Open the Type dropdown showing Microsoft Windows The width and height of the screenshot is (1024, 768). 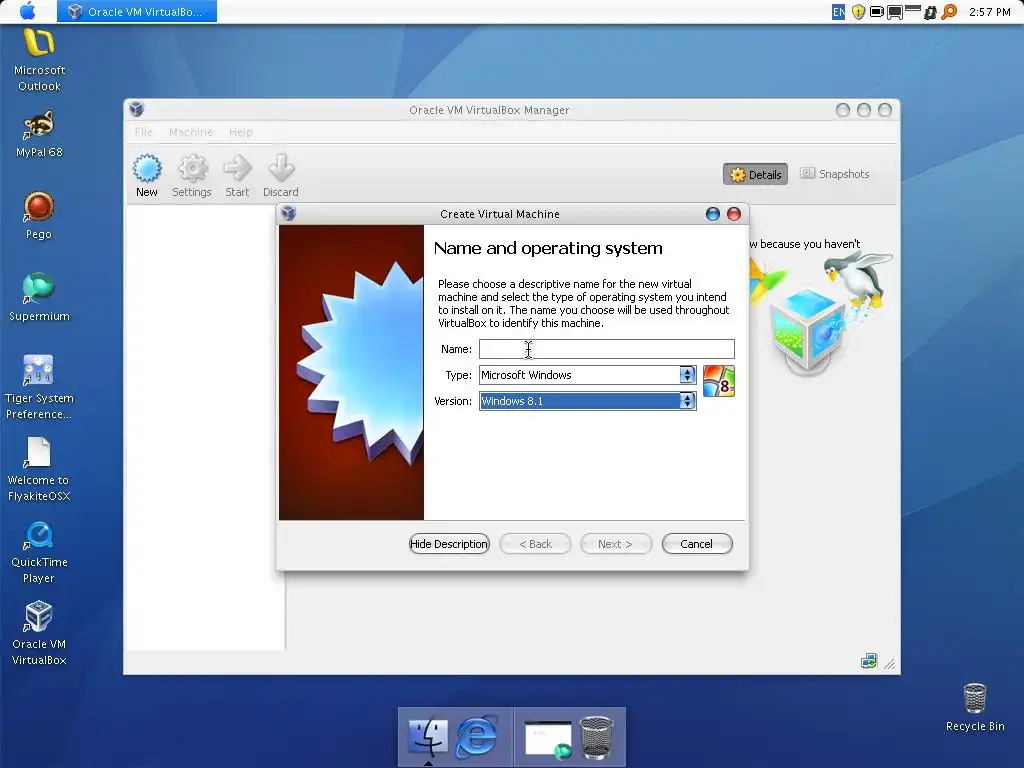[587, 375]
